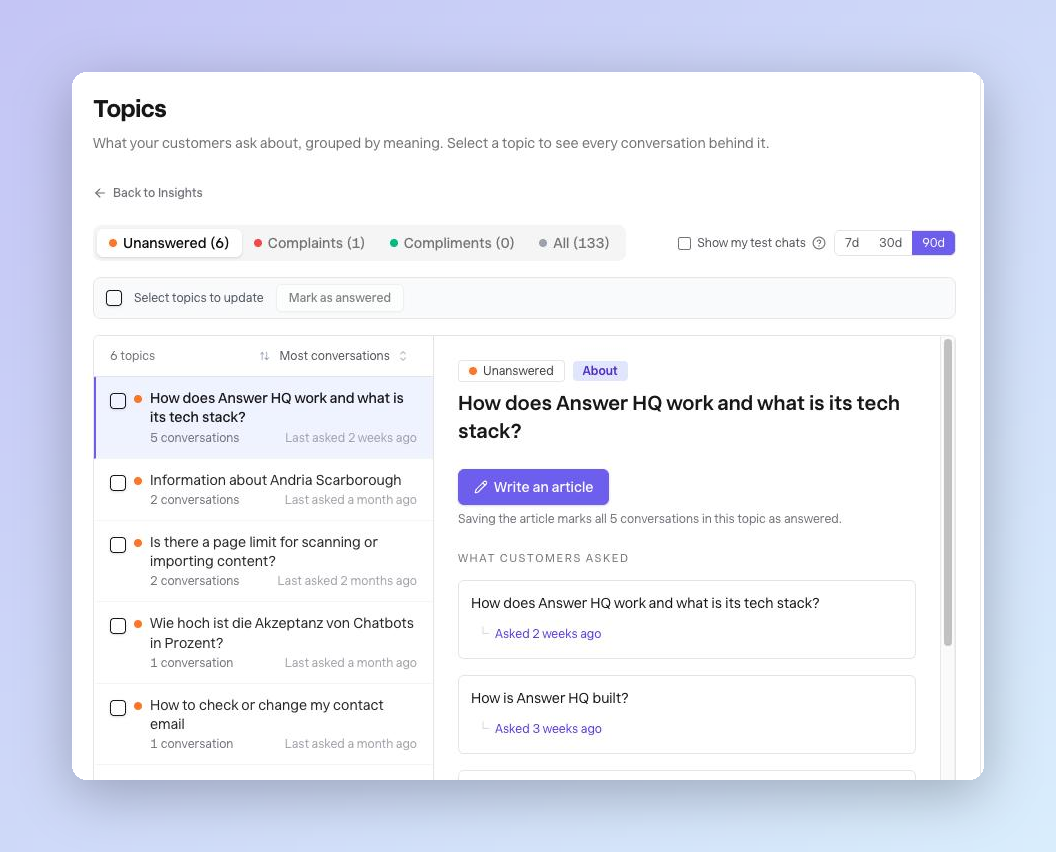The image size is (1056, 852).
Task: Click the sort arrows icon beside Most conversations
Action: pos(265,356)
